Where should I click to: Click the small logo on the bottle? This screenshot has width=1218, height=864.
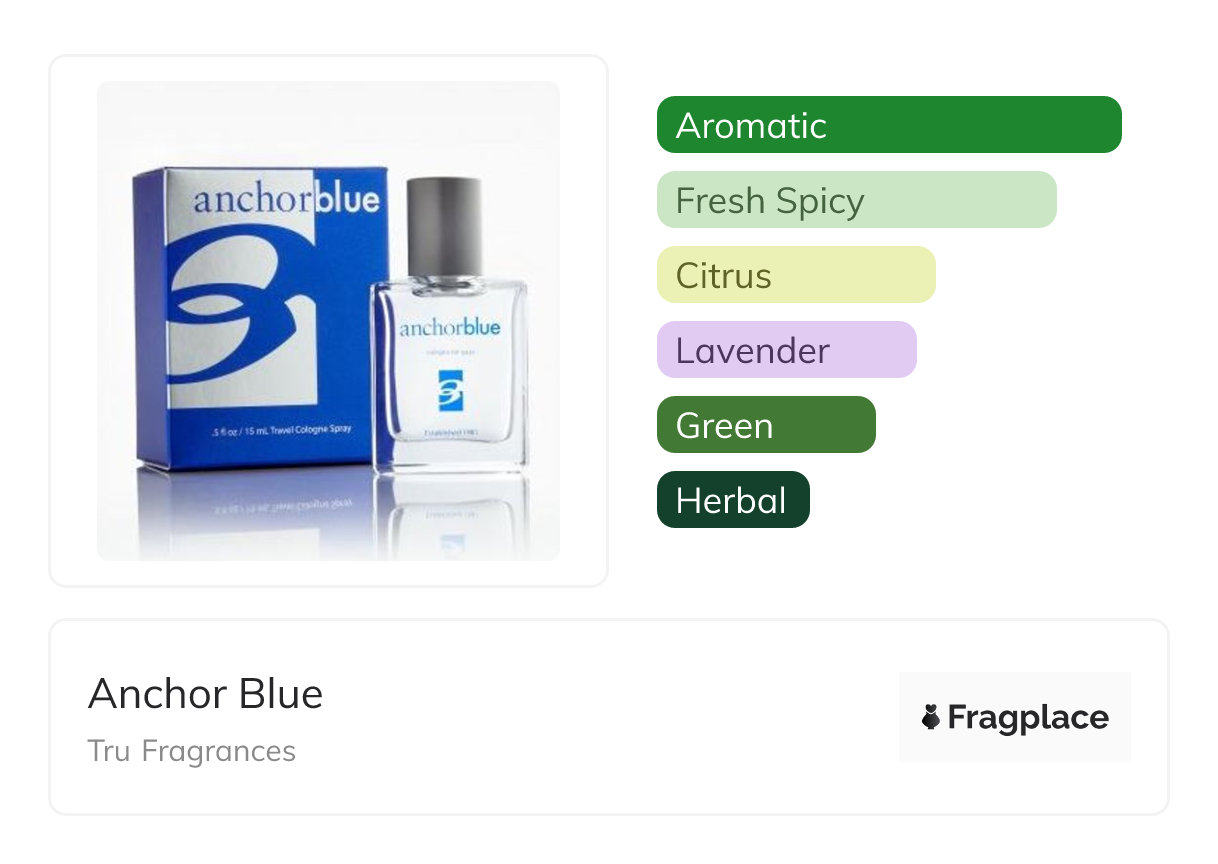pos(450,390)
